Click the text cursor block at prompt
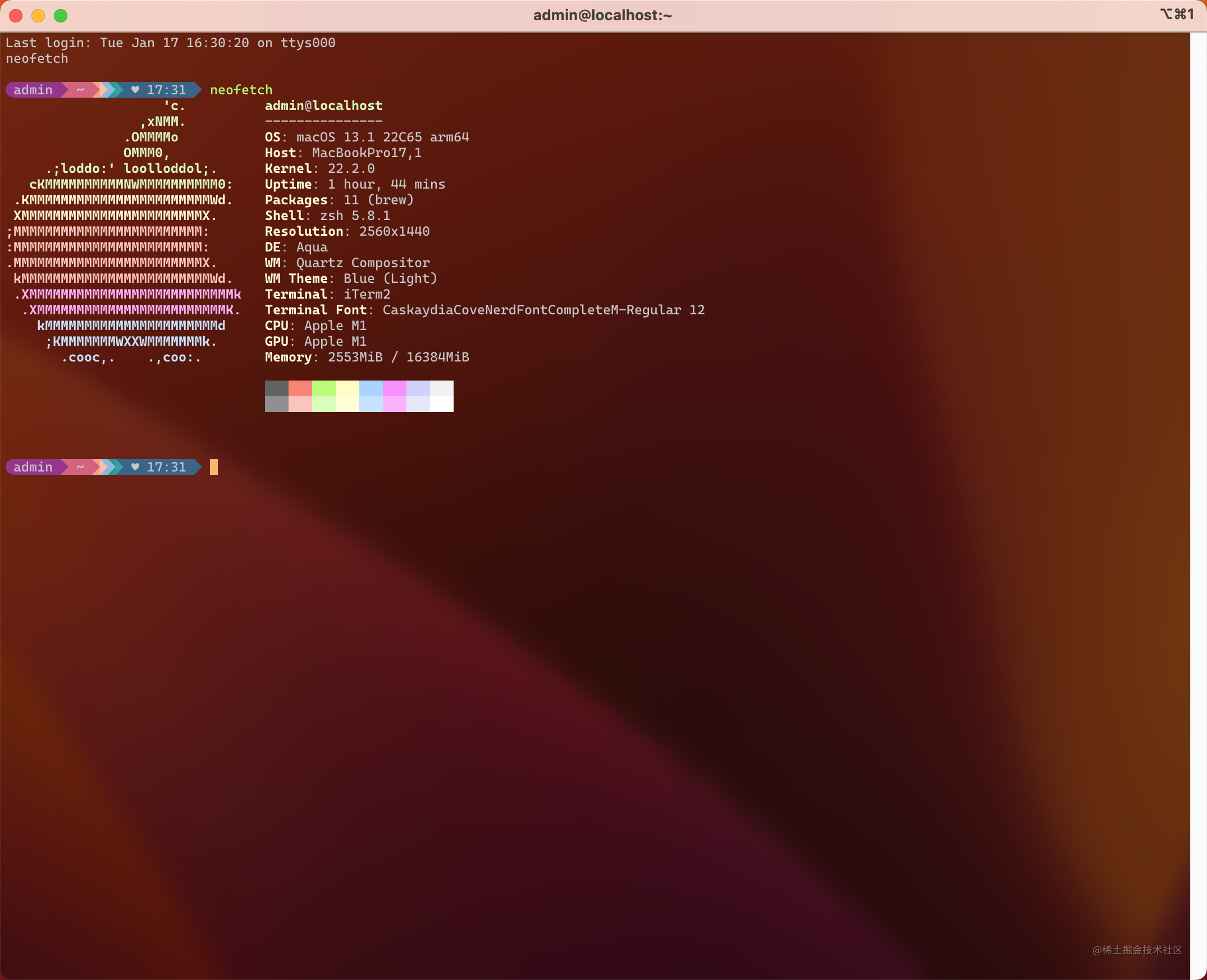Viewport: 1207px width, 980px height. [214, 467]
